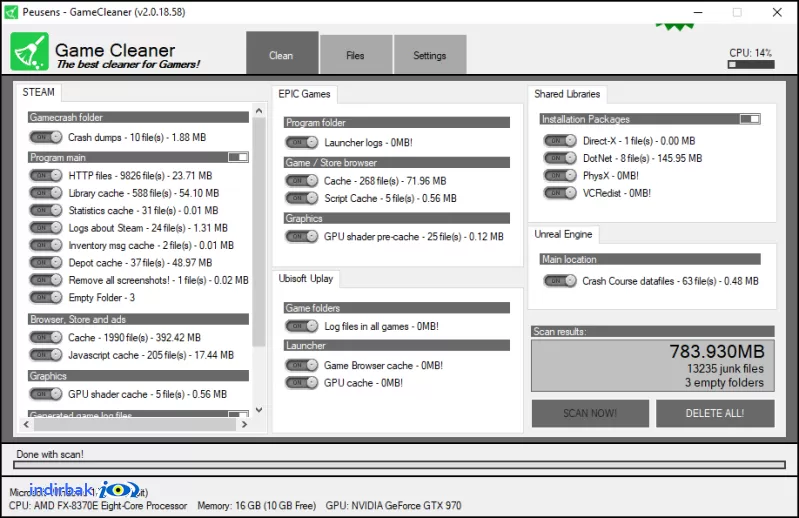Viewport: 799px width, 518px height.
Task: Click the '13235 junk files' text
Action: (x=726, y=369)
